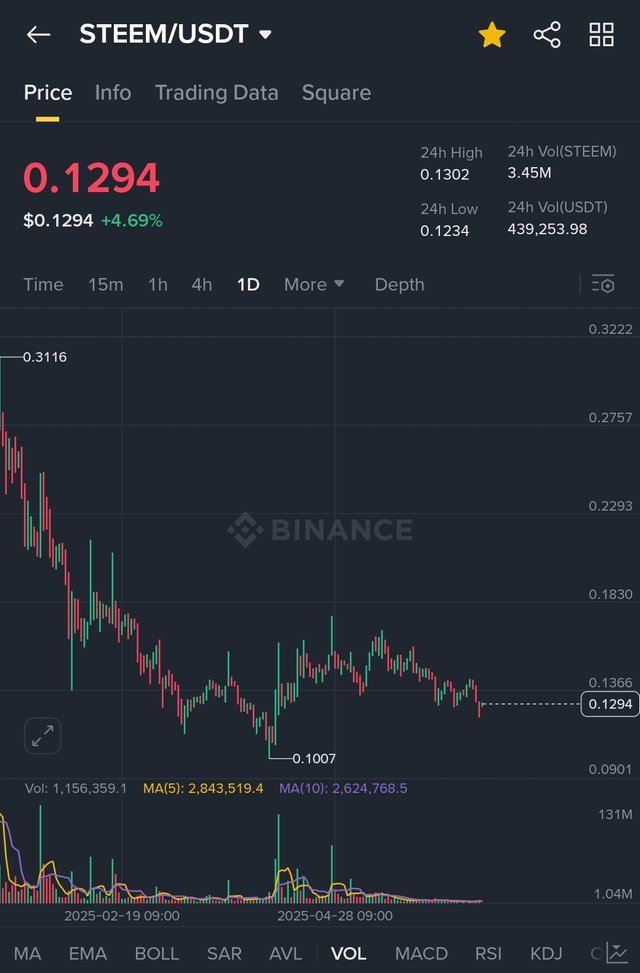640x973 pixels.
Task: Click the large red 0.1294 price
Action: [91, 177]
